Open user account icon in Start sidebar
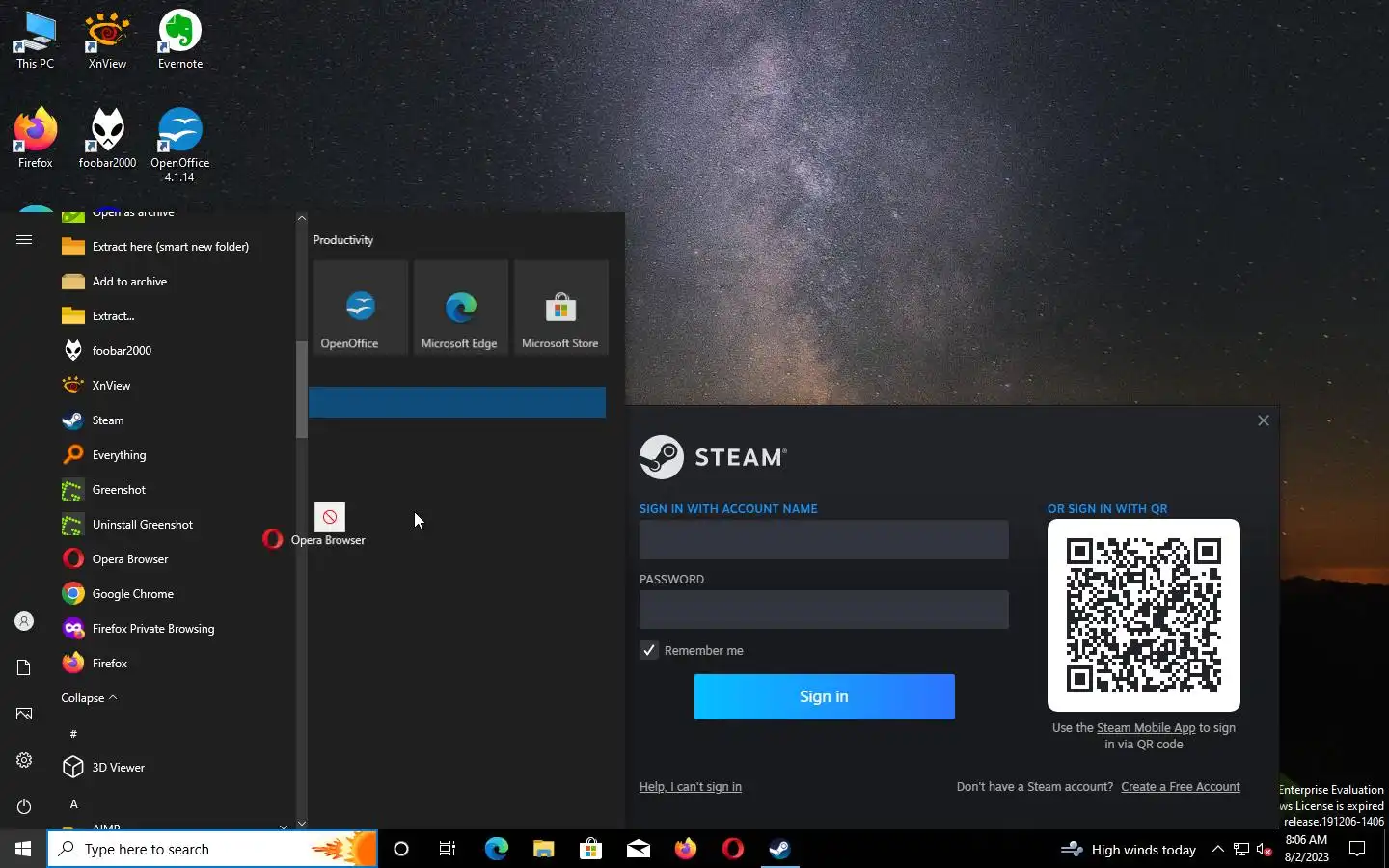This screenshot has height=868, width=1389. 24,621
